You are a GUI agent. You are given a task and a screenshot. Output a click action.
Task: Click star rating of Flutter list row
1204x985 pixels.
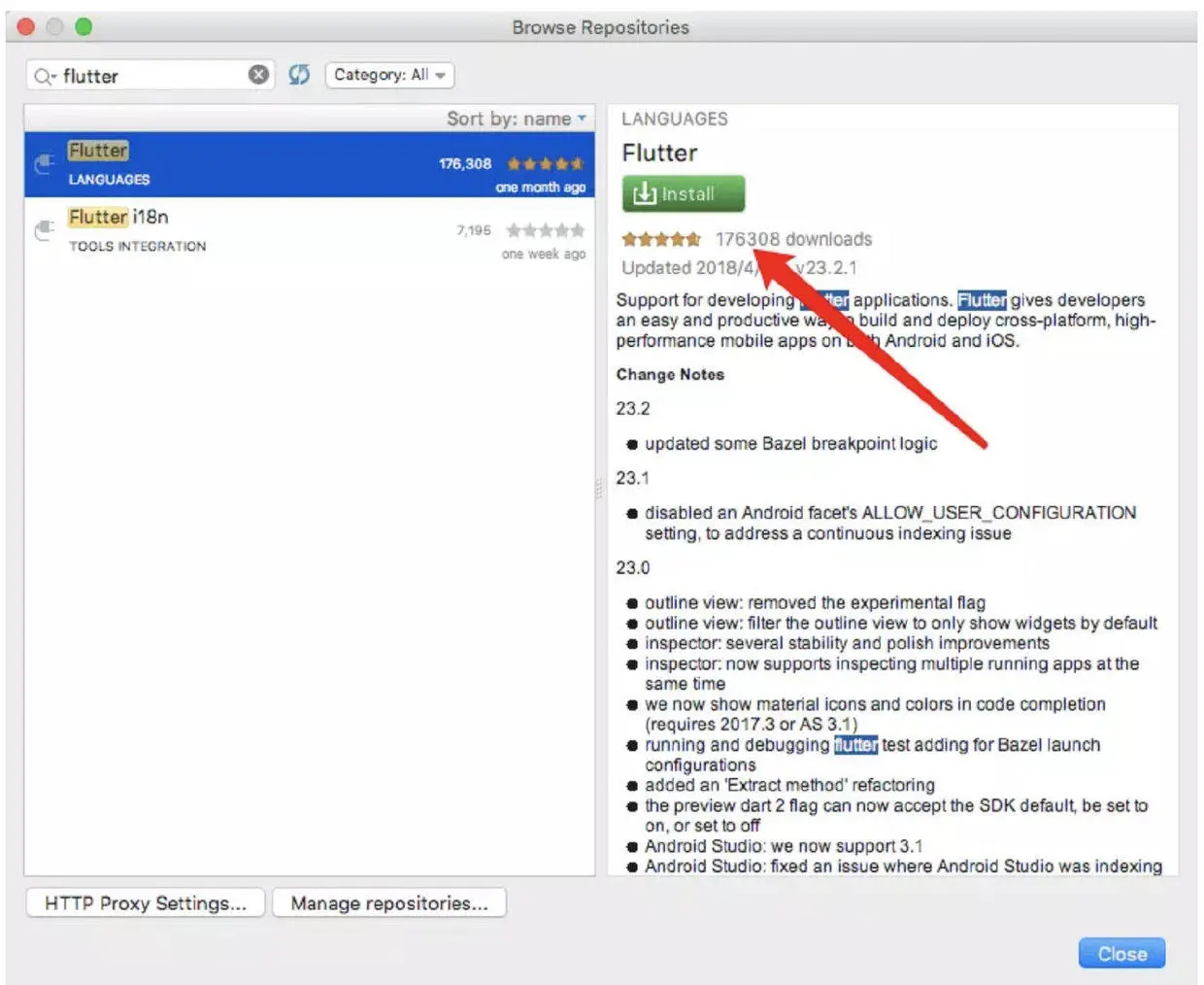click(x=546, y=163)
